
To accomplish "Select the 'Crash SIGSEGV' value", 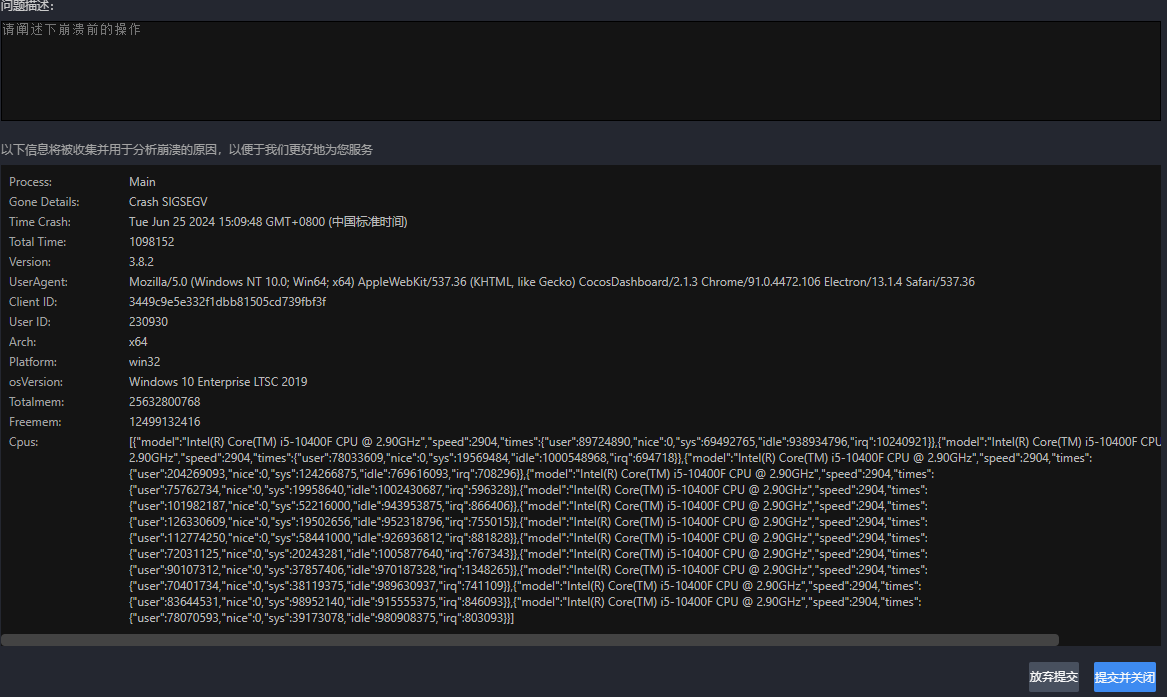I will pos(168,202).
